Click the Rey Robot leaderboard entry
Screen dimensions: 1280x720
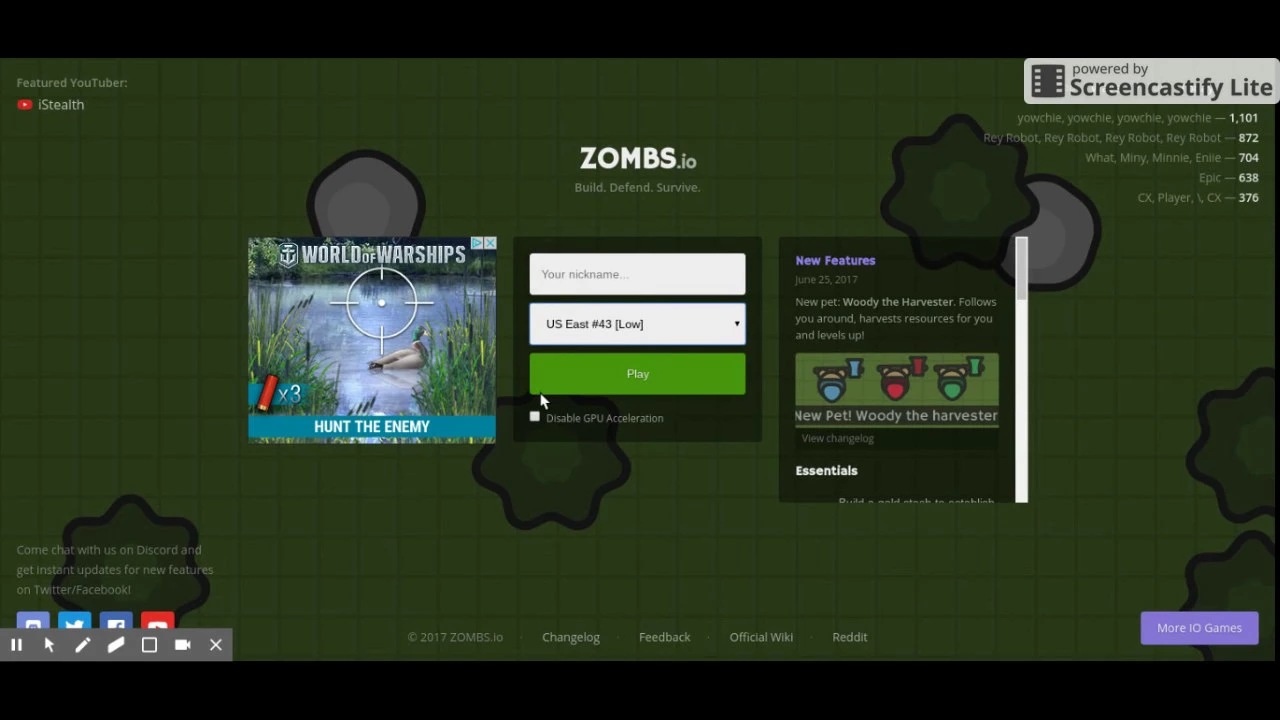click(1121, 138)
